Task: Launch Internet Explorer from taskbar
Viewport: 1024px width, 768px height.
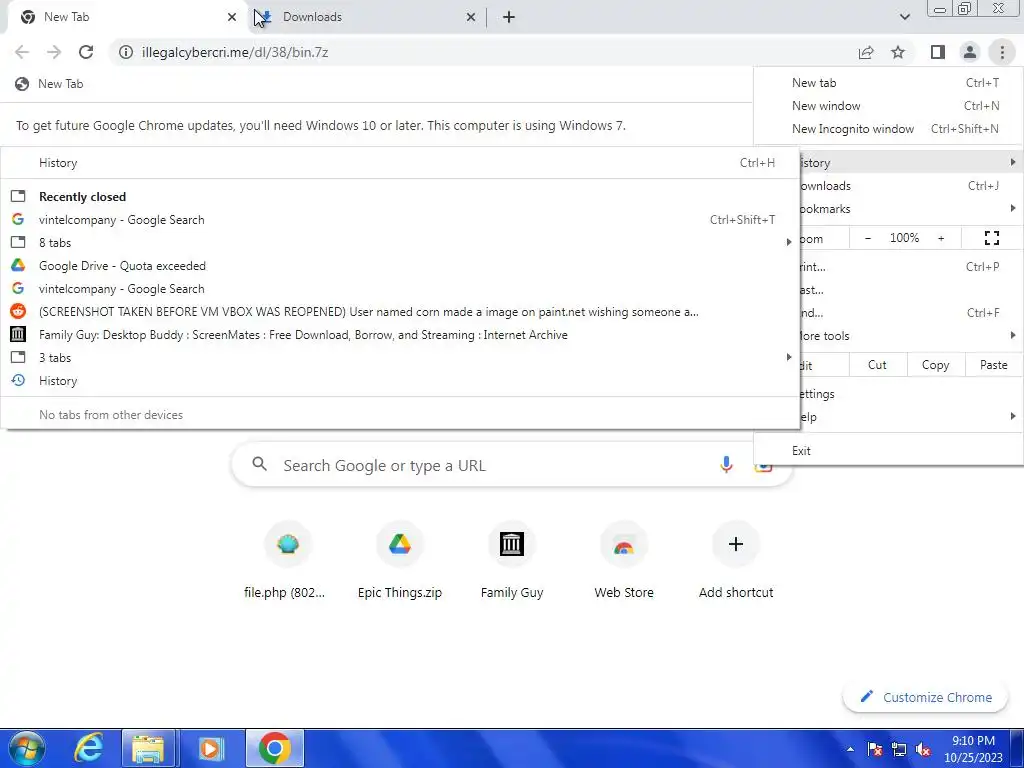Action: click(88, 748)
